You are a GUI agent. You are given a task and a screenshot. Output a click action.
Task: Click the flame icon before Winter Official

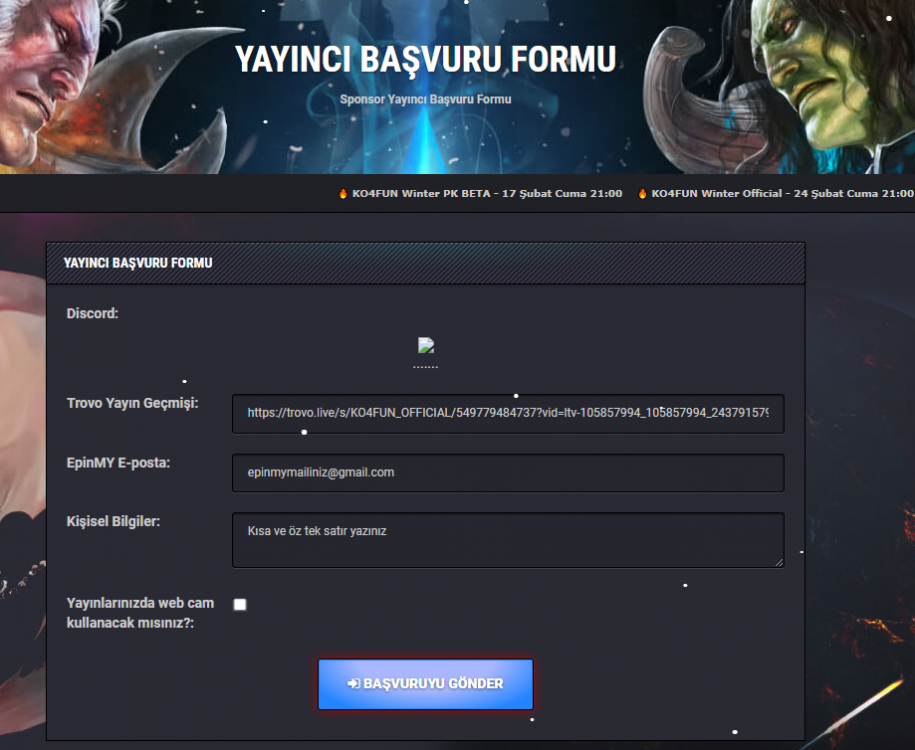[x=642, y=193]
